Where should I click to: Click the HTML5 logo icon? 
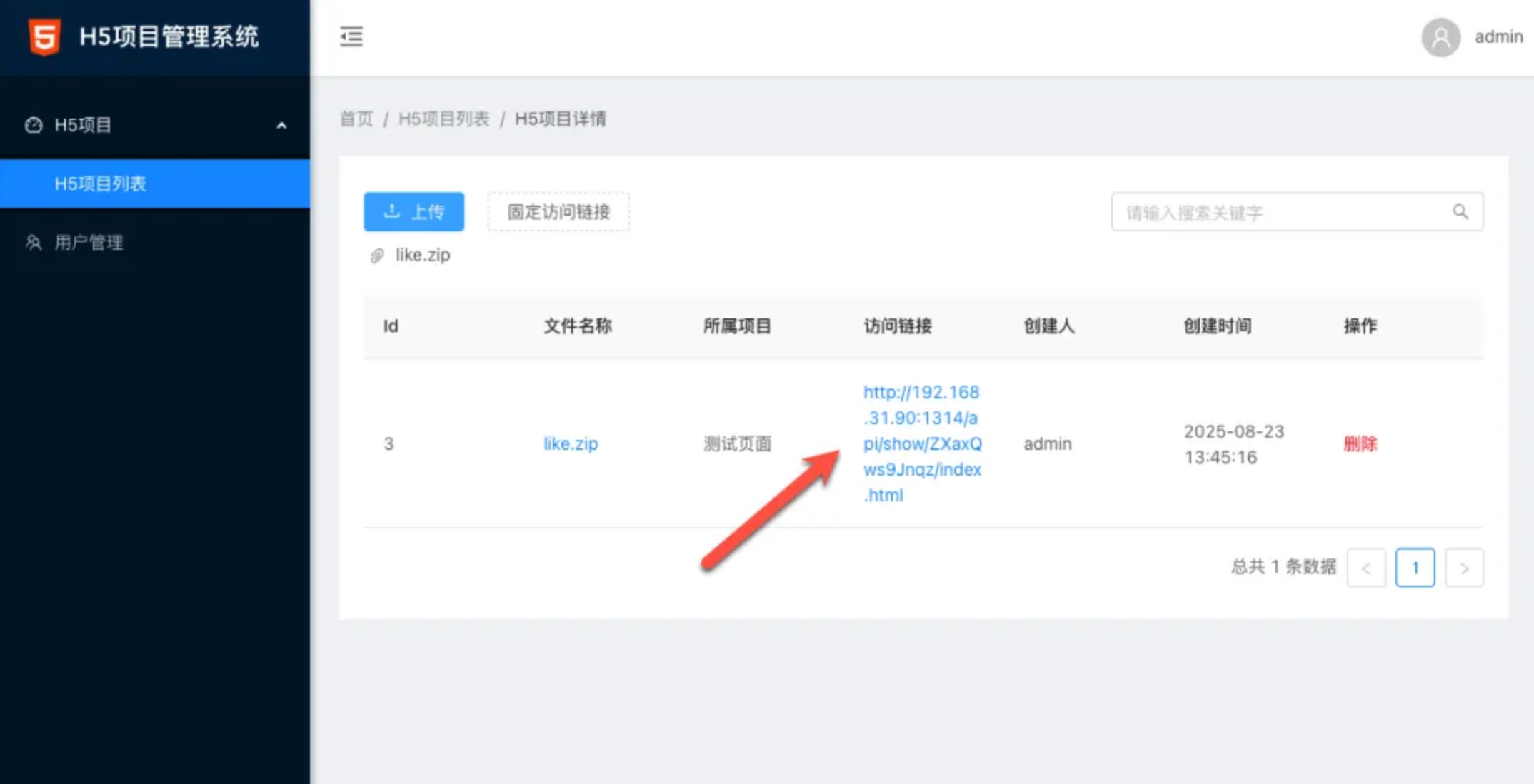click(x=44, y=36)
